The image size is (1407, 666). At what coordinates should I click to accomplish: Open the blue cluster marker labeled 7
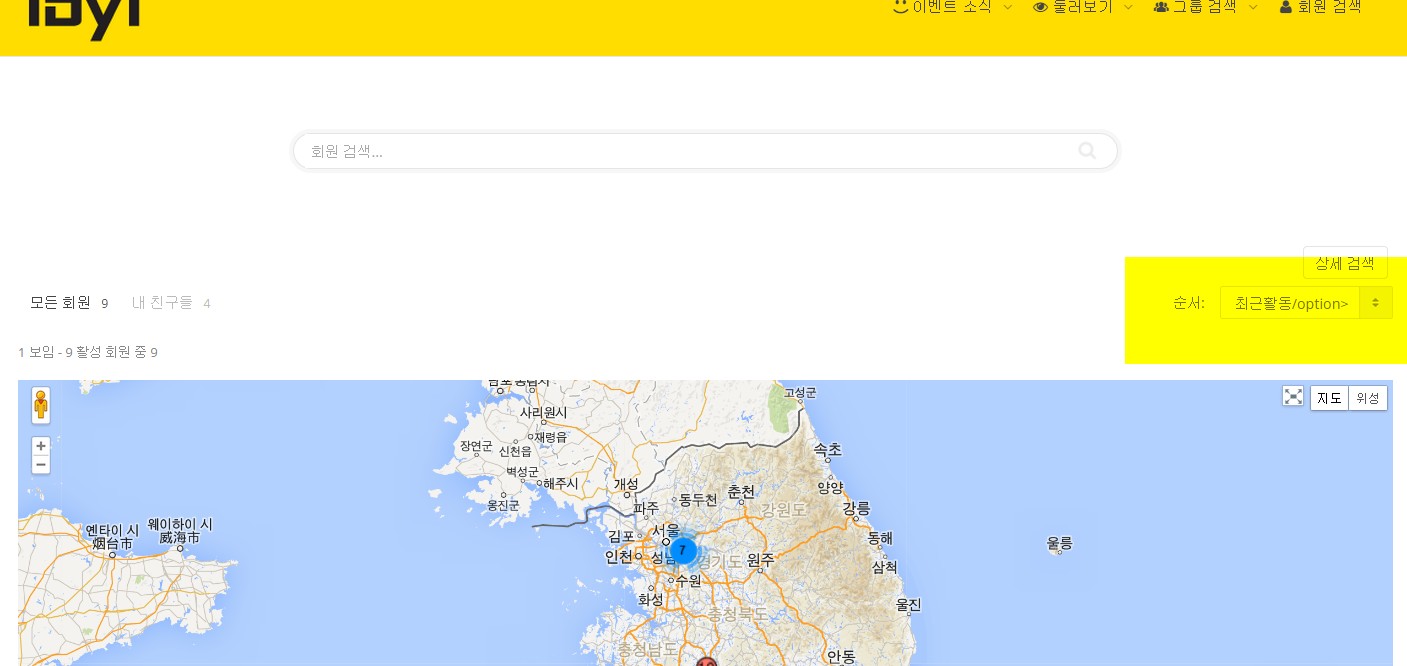pos(683,550)
